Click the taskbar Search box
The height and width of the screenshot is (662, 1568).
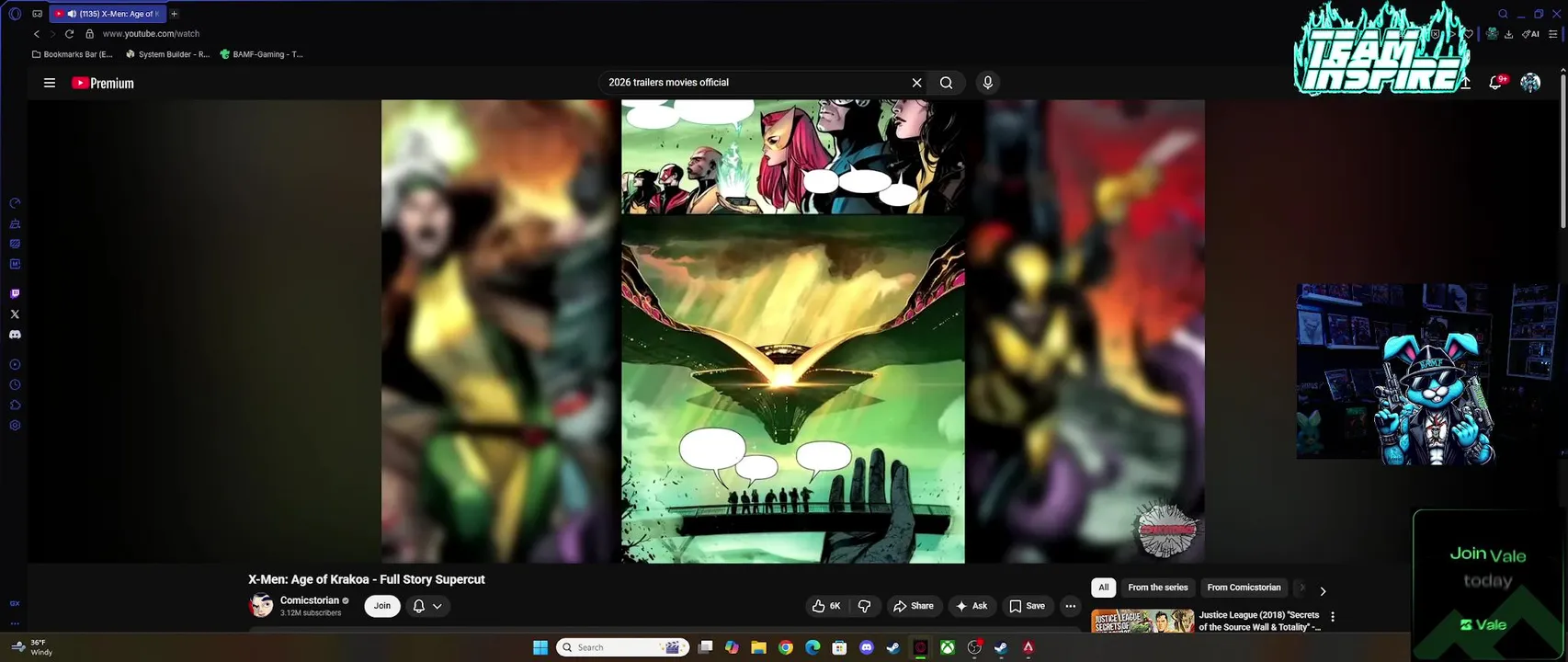click(623, 647)
